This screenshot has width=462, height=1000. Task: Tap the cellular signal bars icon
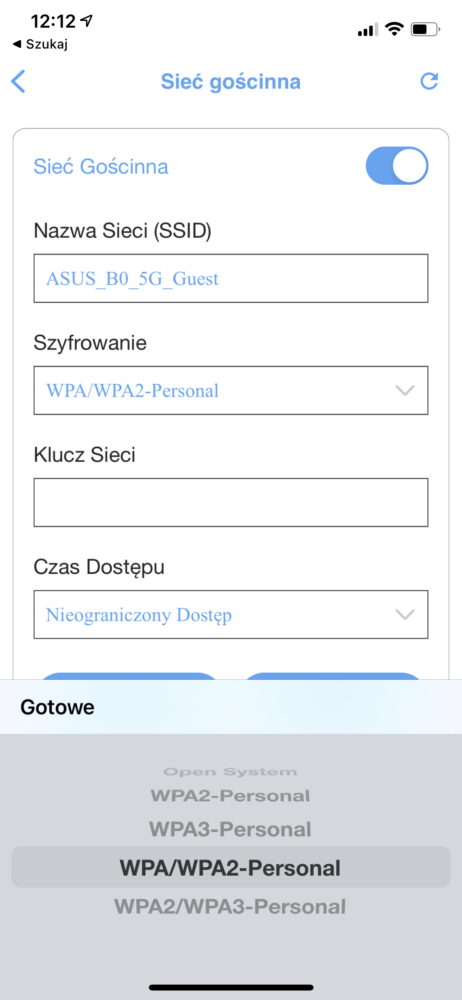(368, 29)
